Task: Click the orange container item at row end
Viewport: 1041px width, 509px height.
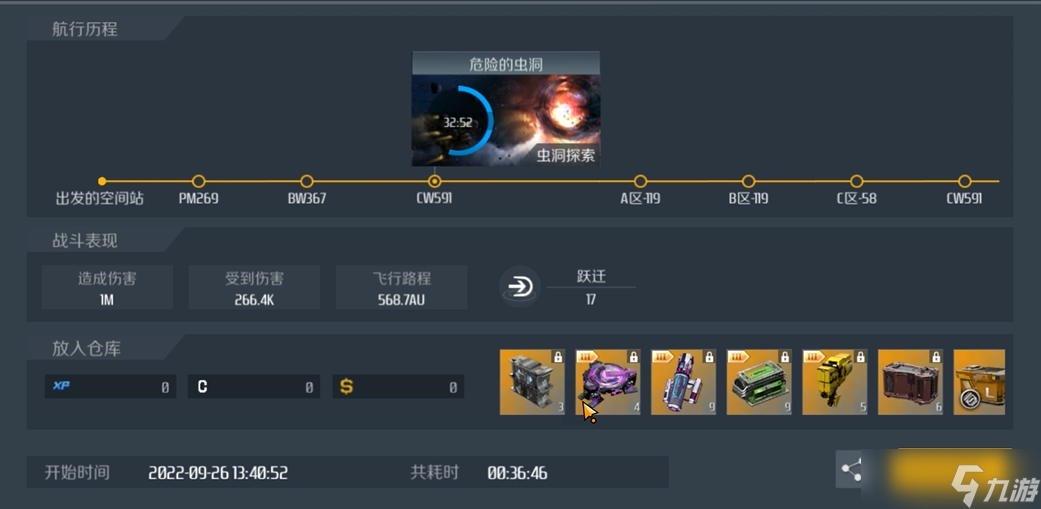Action: [x=979, y=382]
